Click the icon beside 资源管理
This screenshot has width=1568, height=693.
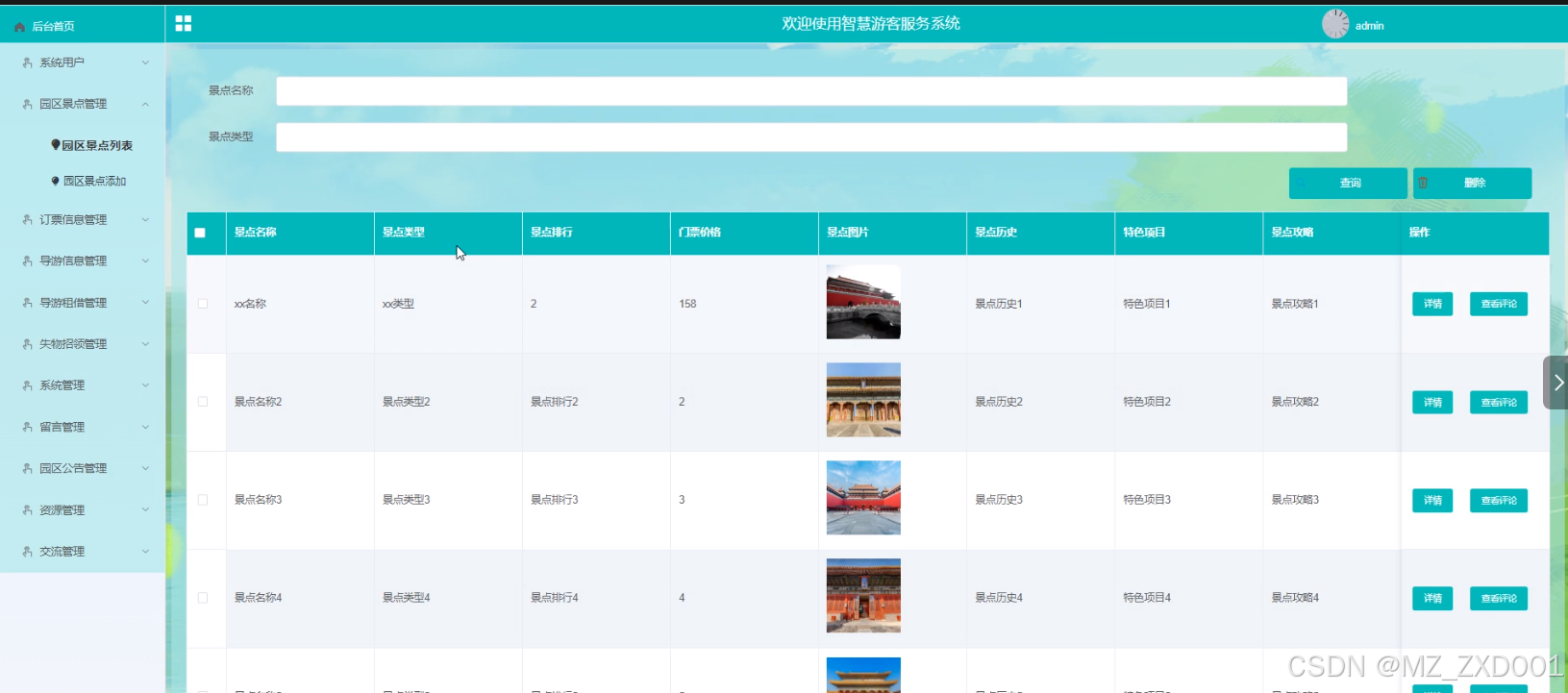pyautogui.click(x=27, y=510)
